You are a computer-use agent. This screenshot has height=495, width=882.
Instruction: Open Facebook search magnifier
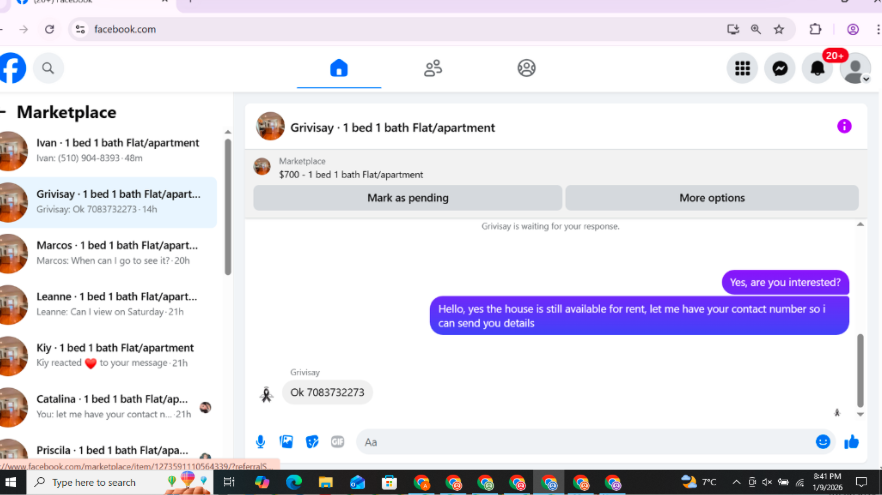(x=48, y=68)
